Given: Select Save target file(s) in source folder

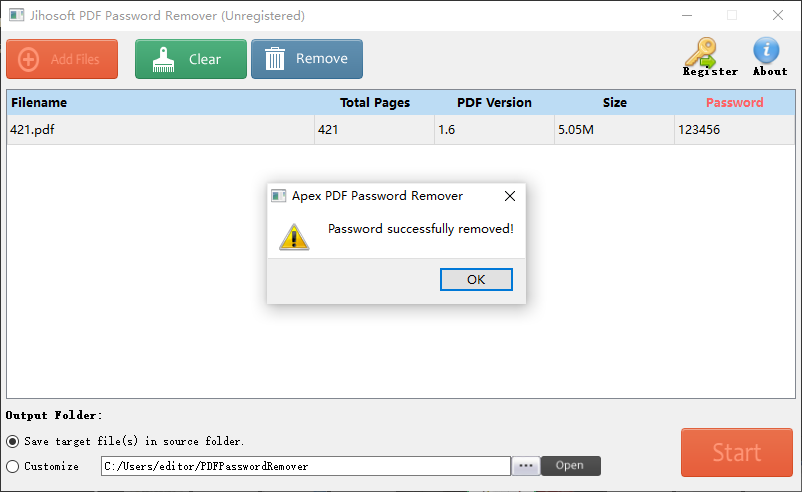Looking at the screenshot, I should [13, 441].
